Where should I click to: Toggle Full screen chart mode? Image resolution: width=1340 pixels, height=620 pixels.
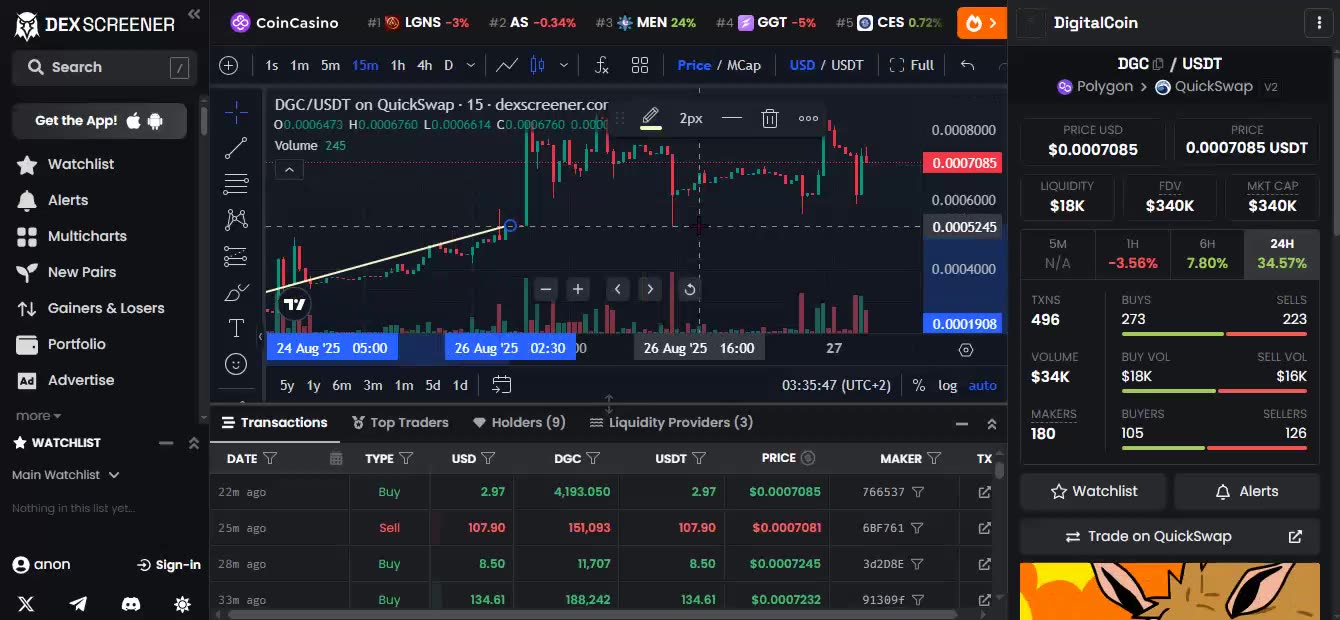[912, 65]
